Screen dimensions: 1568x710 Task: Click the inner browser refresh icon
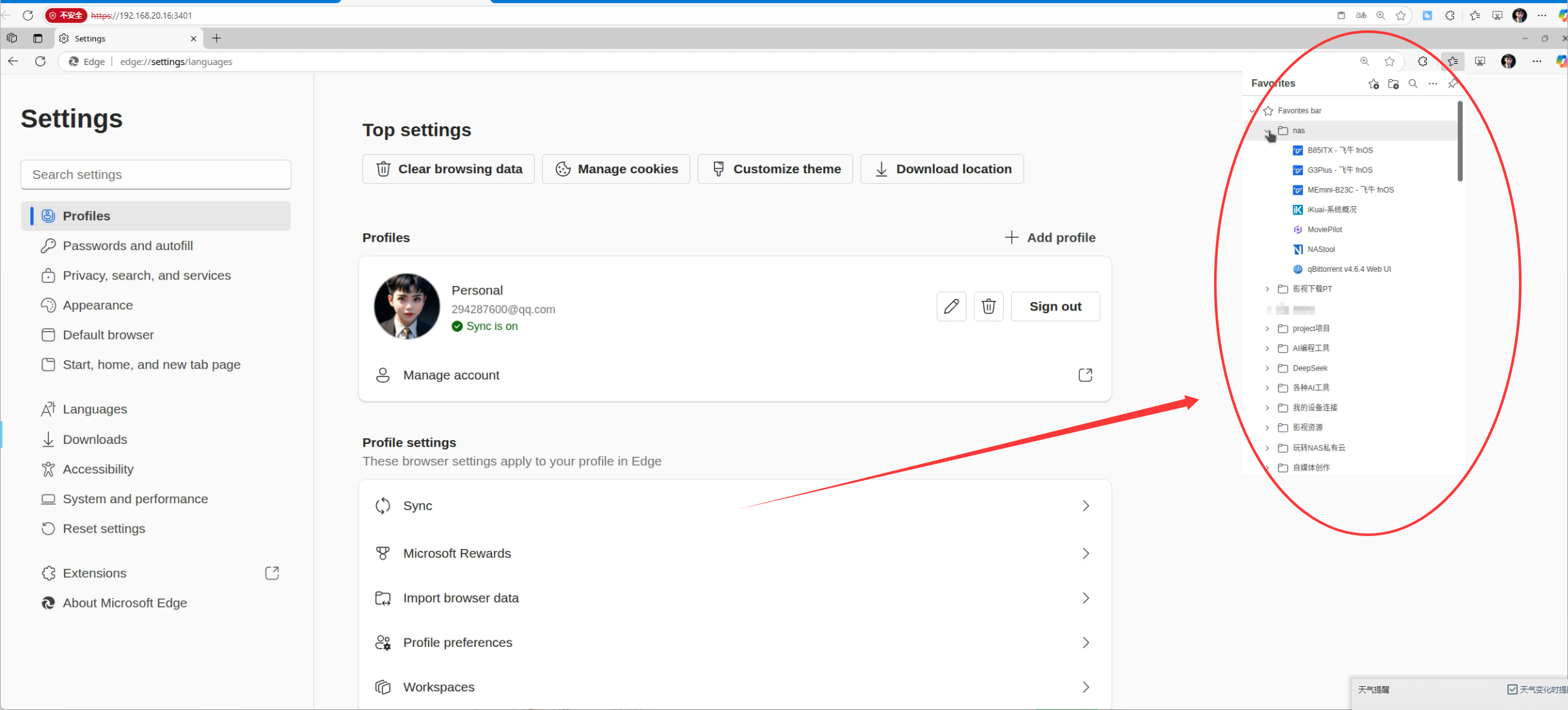tap(40, 61)
